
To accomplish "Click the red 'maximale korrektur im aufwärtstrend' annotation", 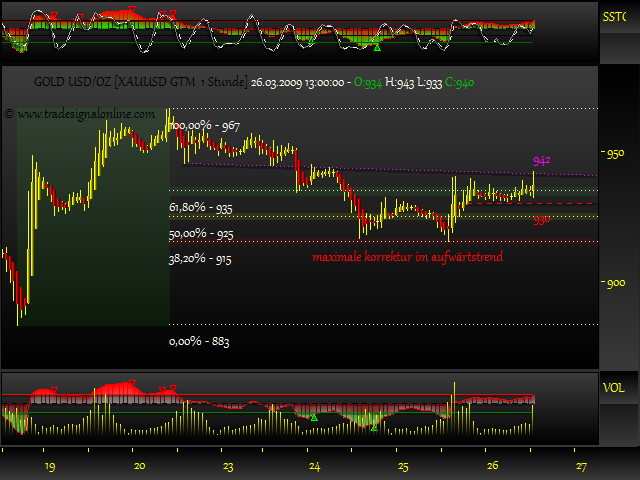I will [x=407, y=257].
